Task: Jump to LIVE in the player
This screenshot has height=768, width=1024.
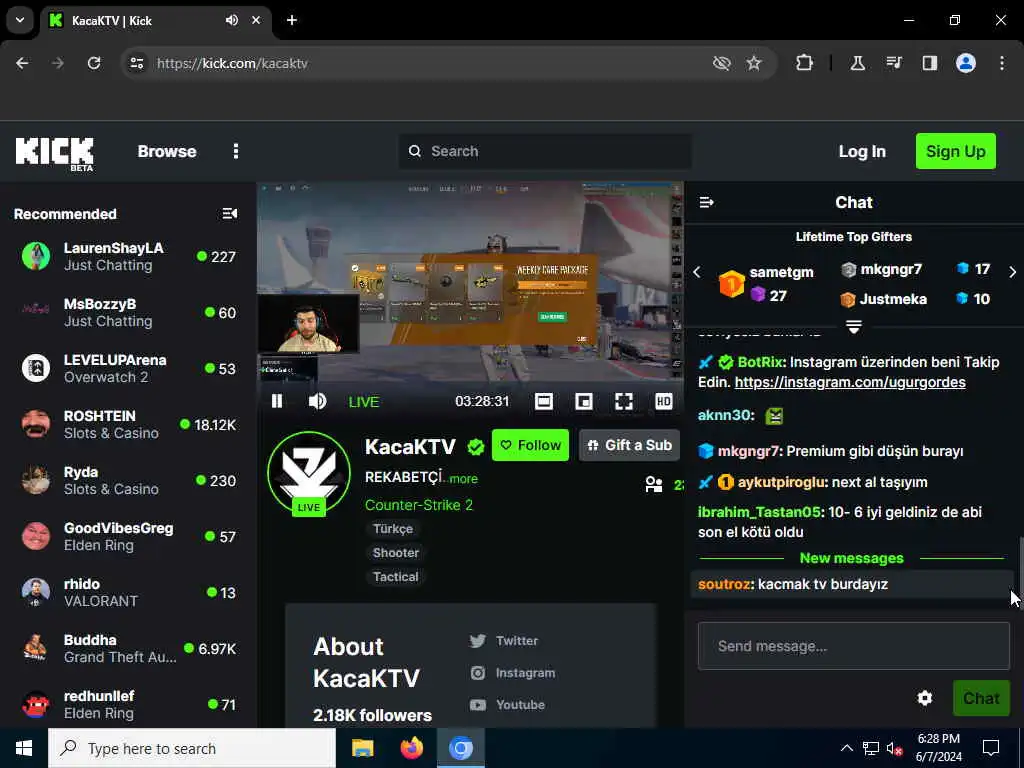Action: (364, 402)
